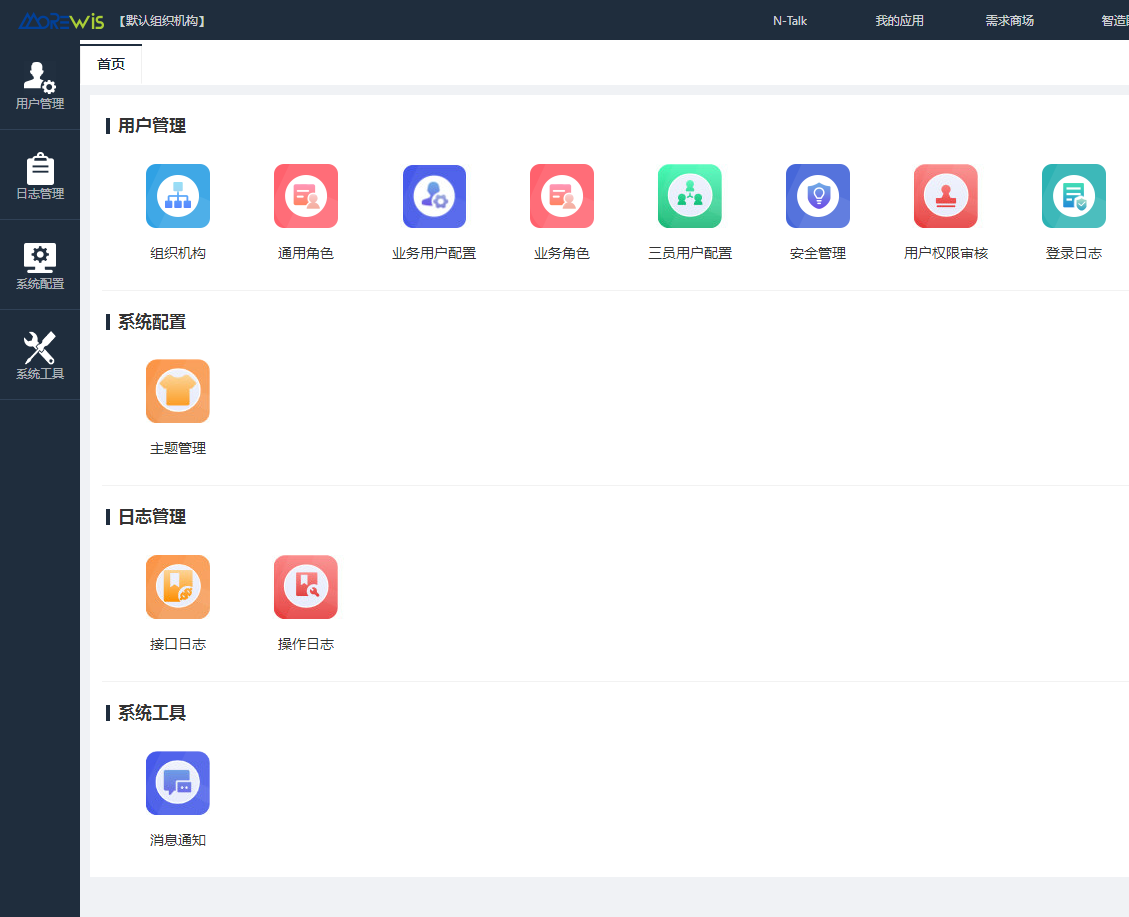Check the 操作日志 icon
This screenshot has height=917, width=1129.
(x=305, y=587)
